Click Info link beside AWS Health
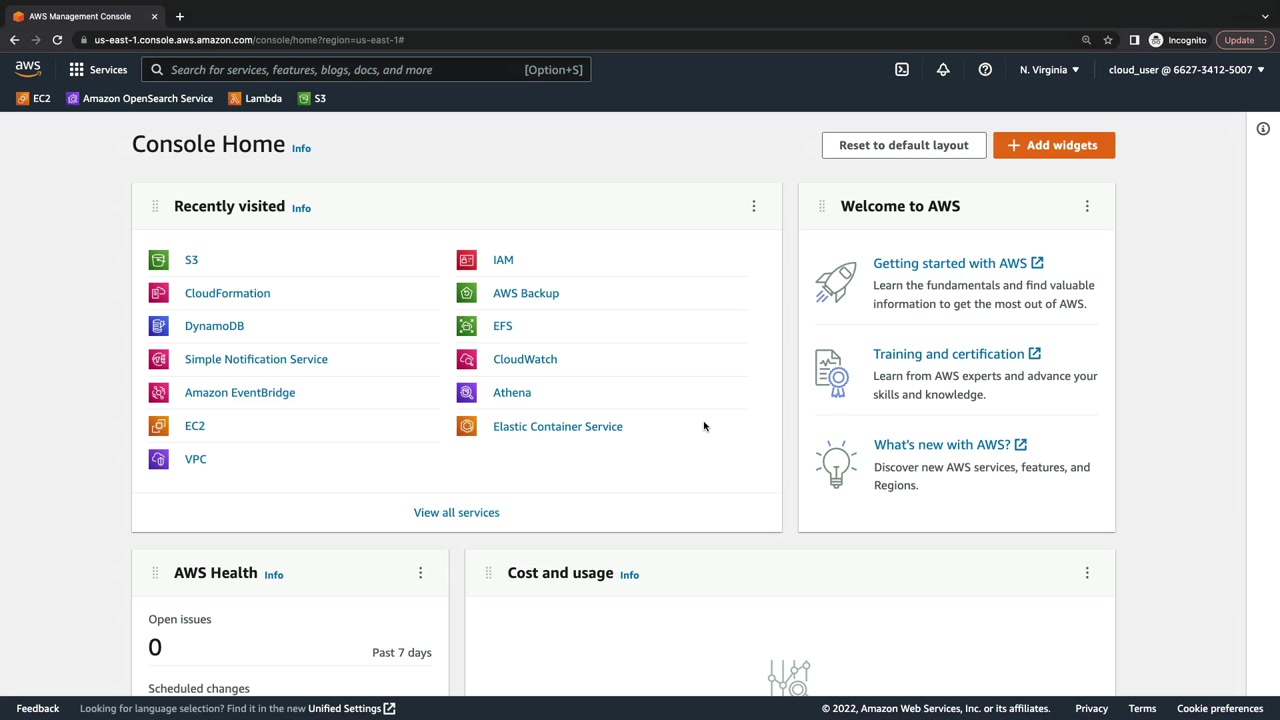1280x720 pixels. (274, 575)
